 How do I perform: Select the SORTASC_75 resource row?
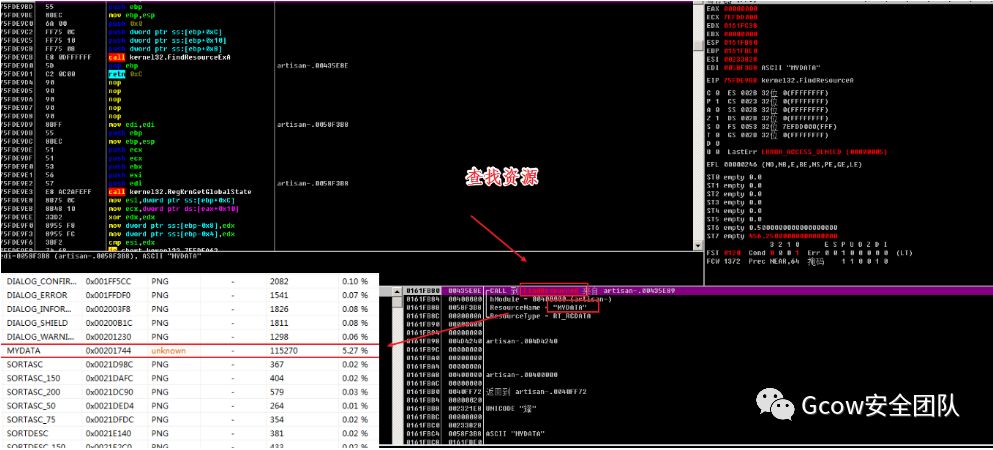[189, 420]
